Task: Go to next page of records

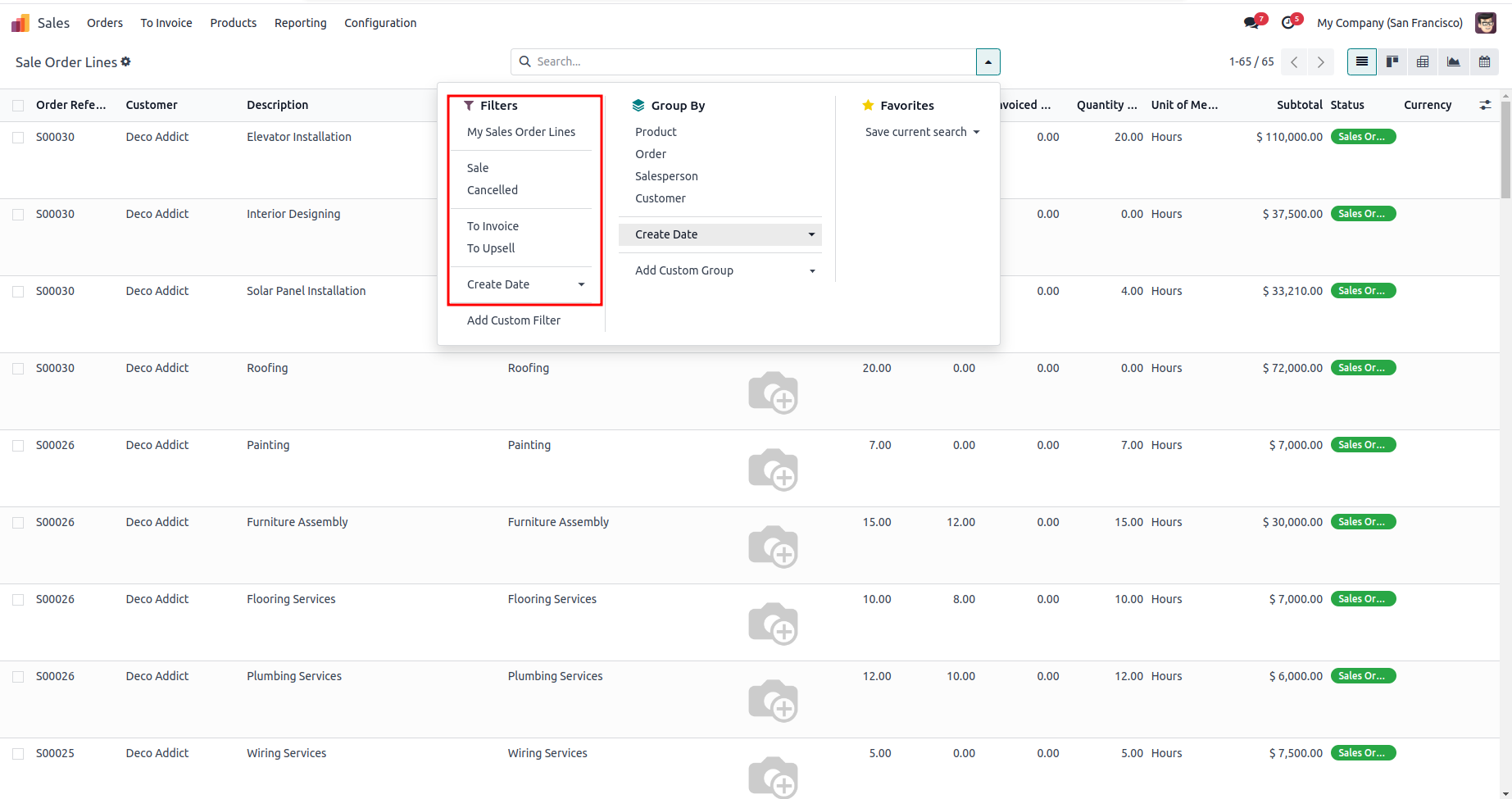Action: 1320,62
